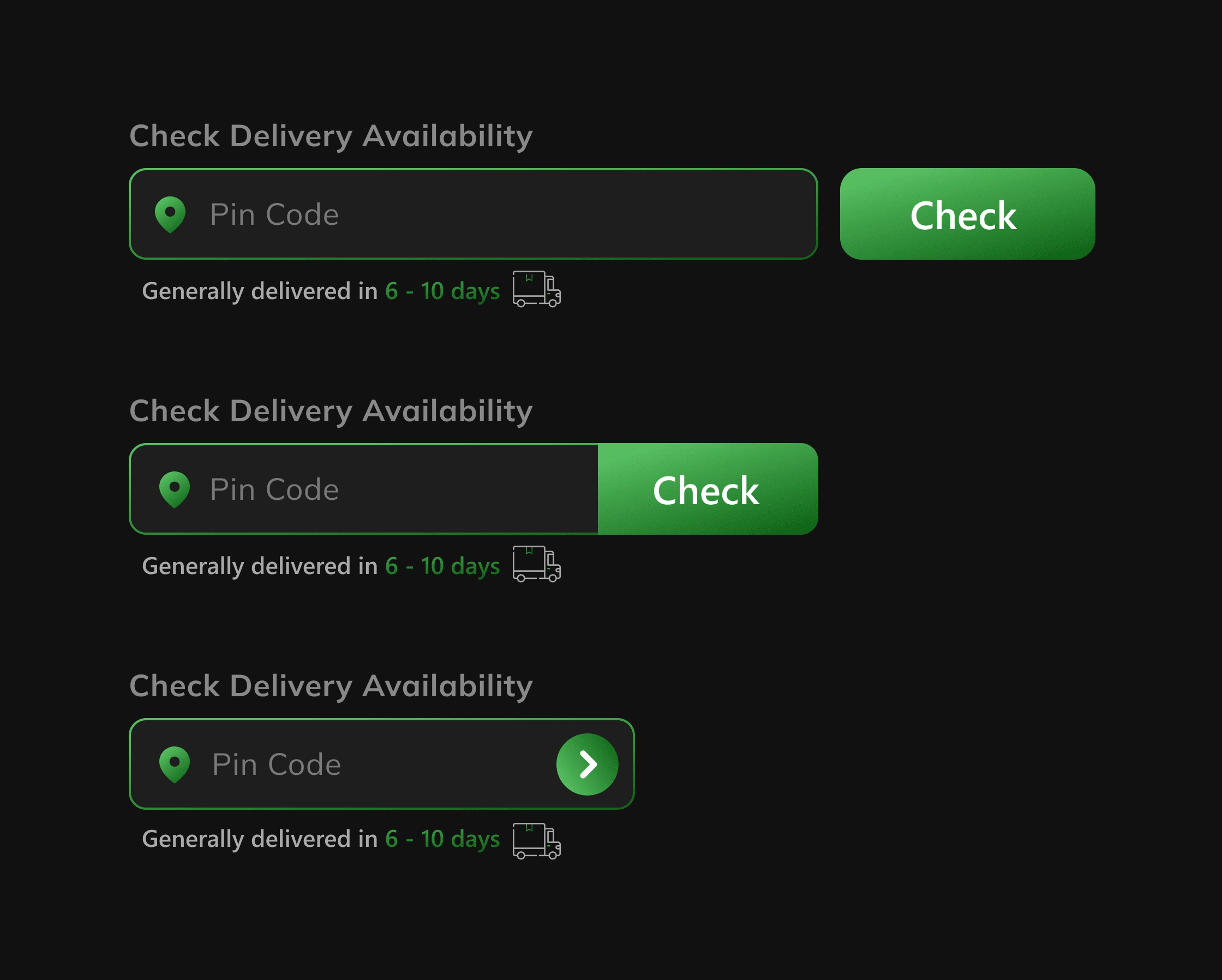Click the standalone green Check button
The image size is (1222, 980).
click(968, 214)
